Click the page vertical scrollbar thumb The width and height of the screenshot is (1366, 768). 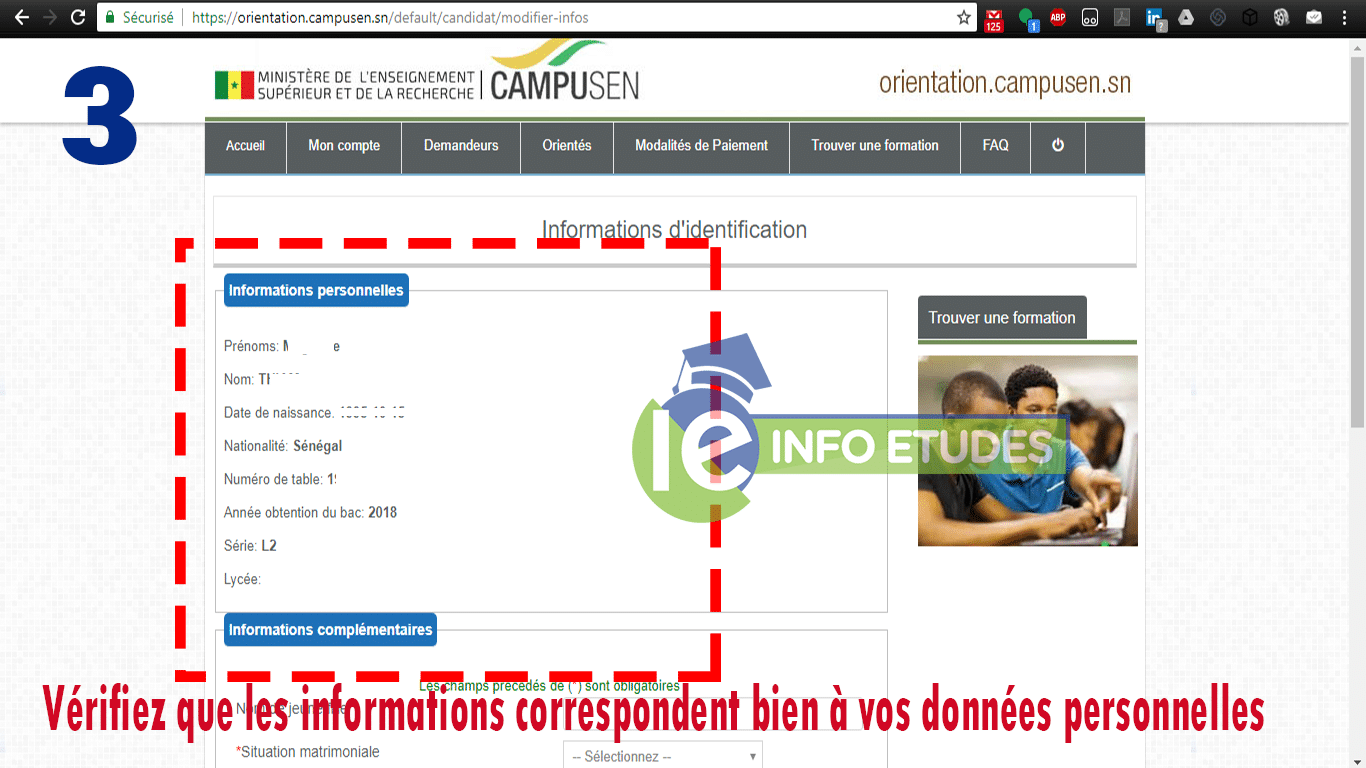[1357, 240]
